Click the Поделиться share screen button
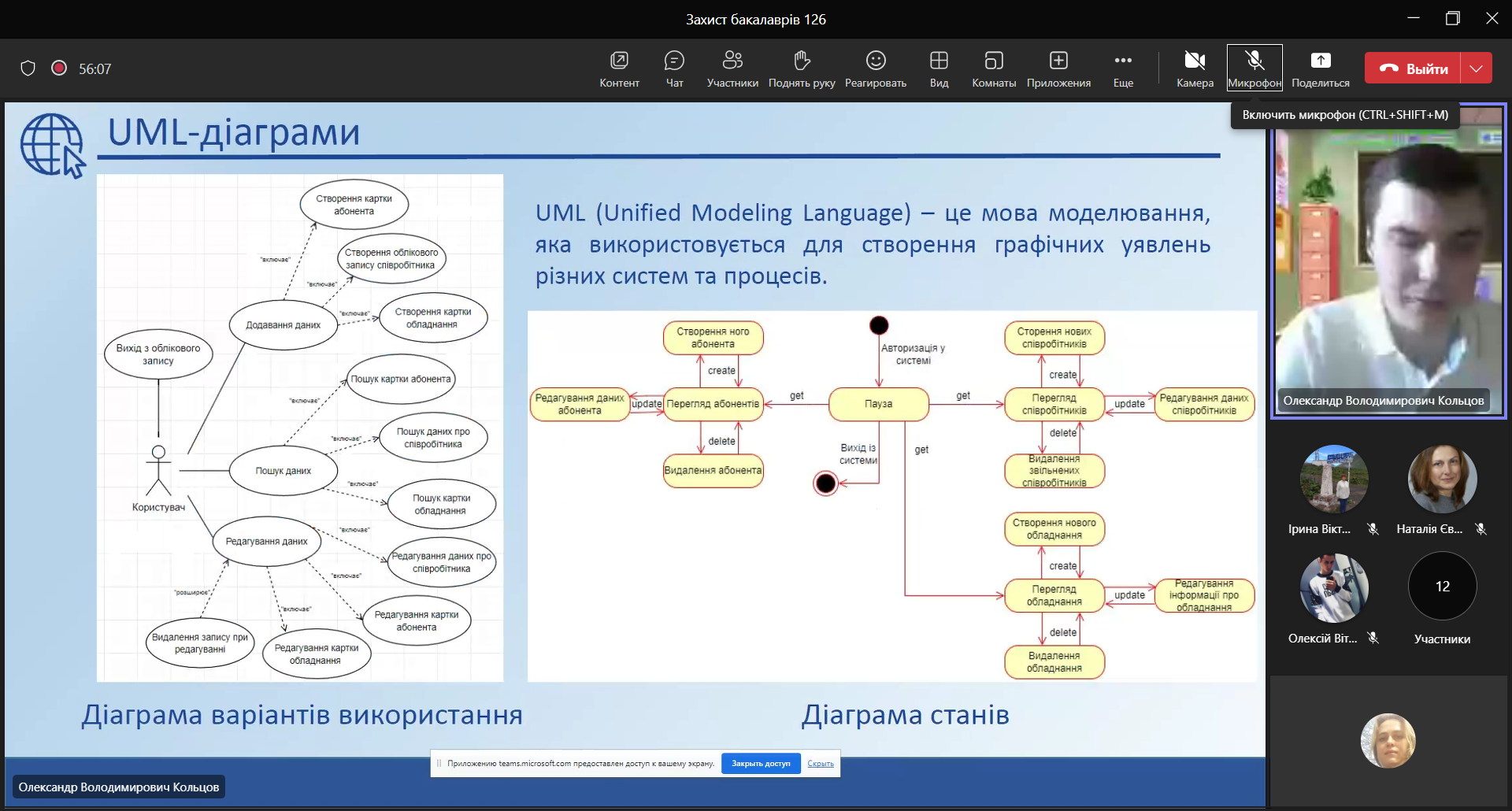Viewport: 1512px width, 811px height. pyautogui.click(x=1321, y=69)
